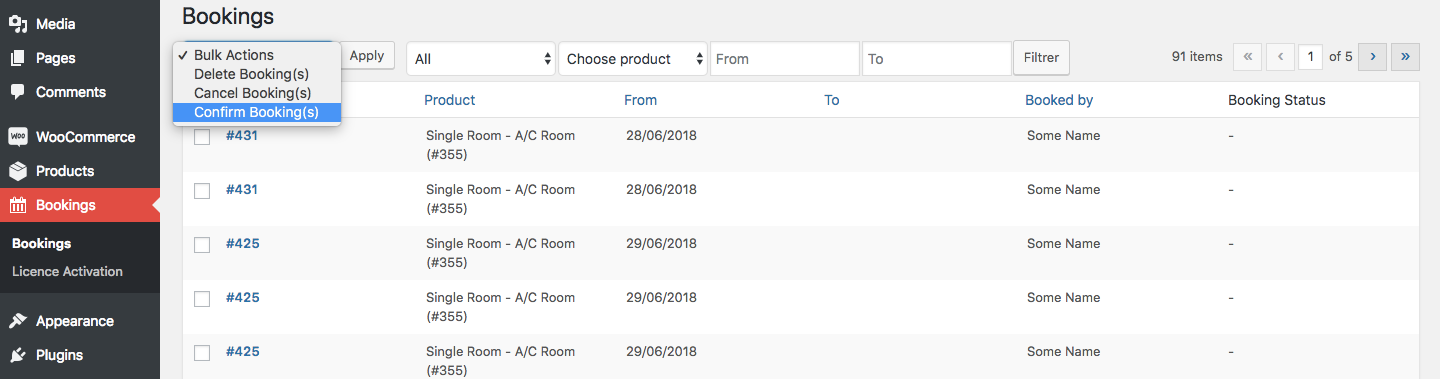The height and width of the screenshot is (379, 1440).
Task: Check the box beside first #425 booking
Action: pyautogui.click(x=202, y=245)
